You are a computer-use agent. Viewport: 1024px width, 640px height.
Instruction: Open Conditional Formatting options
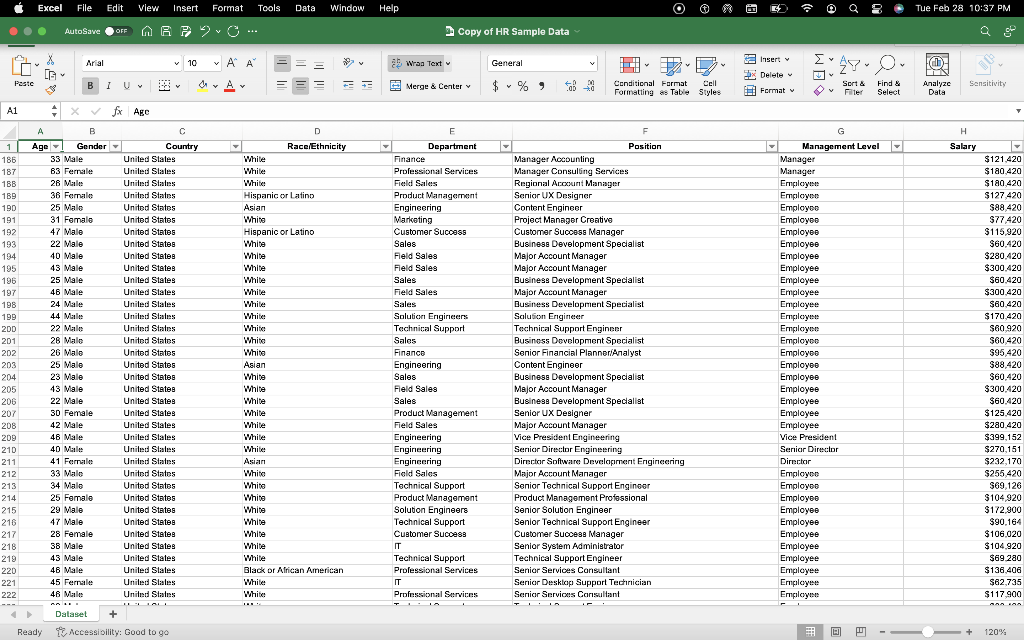(631, 72)
